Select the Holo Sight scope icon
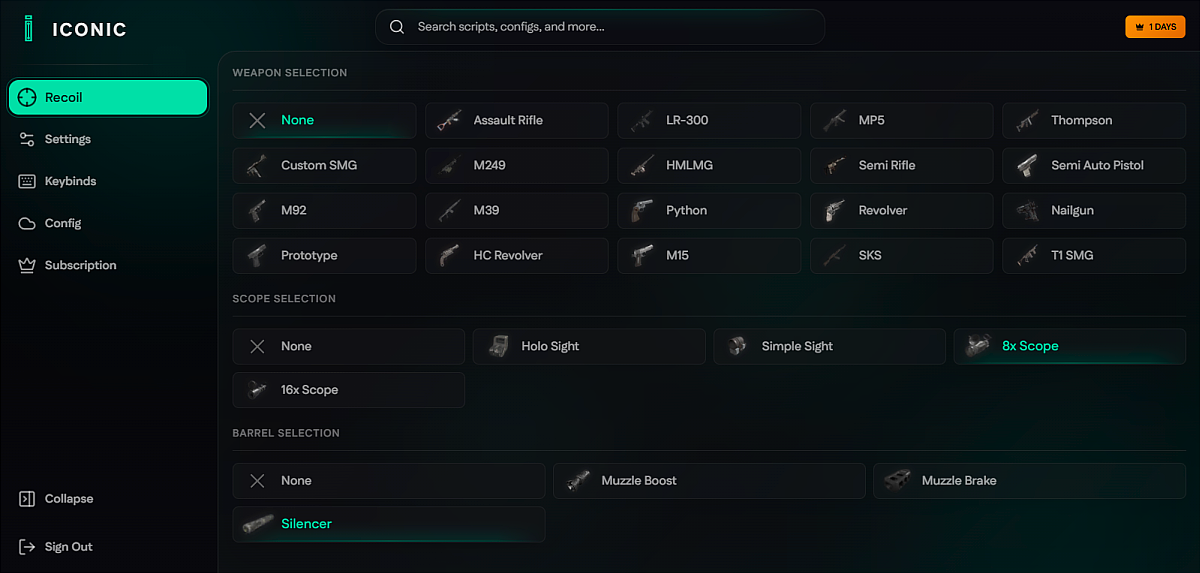 tap(498, 346)
